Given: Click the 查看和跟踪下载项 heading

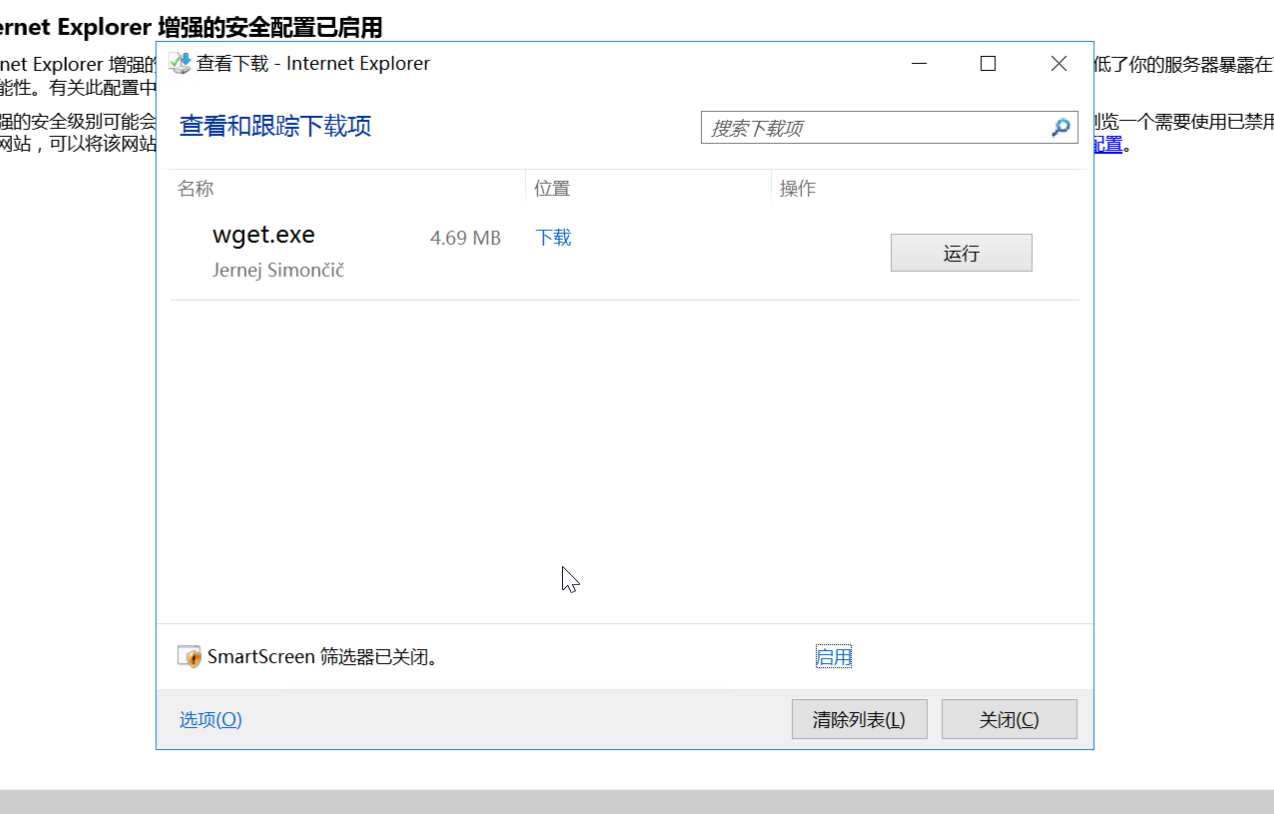Looking at the screenshot, I should click(275, 126).
